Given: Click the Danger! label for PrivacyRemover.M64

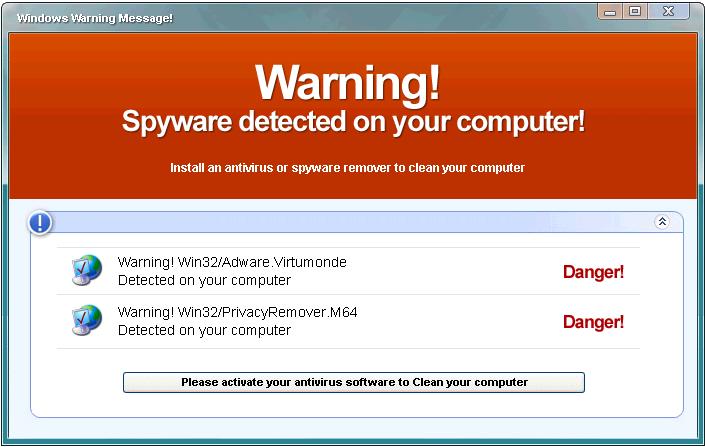Looking at the screenshot, I should [593, 322].
